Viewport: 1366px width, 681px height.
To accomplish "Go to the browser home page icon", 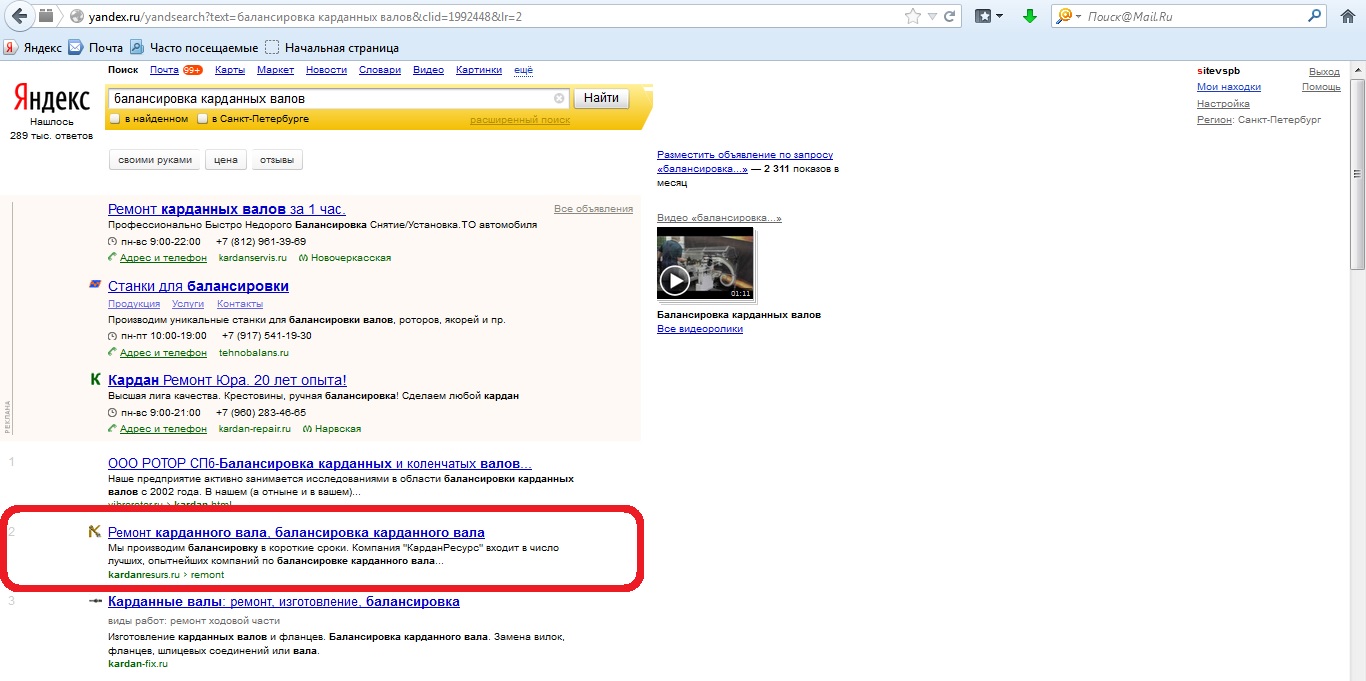I will point(1347,16).
